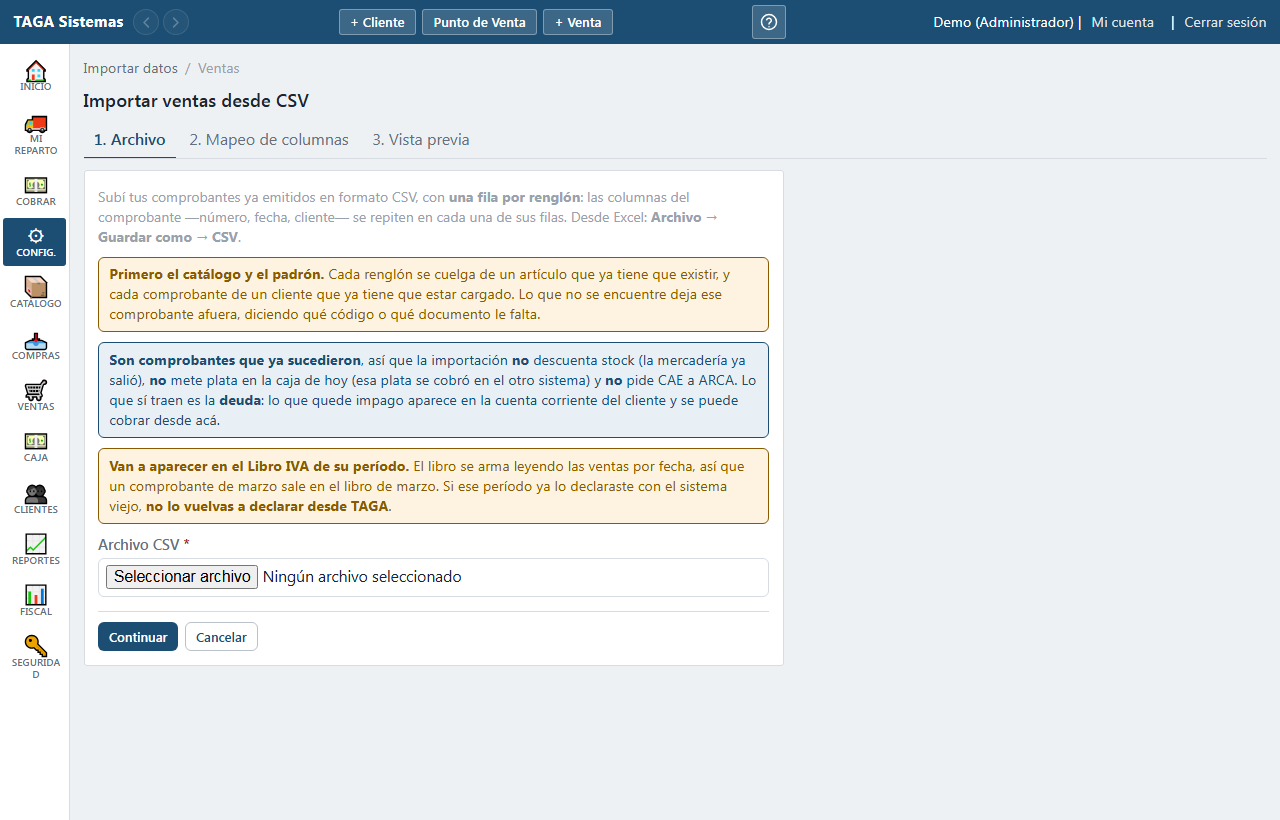Screen dimensions: 1280x820
Task: Switch to the 1. Archivo tab
Action: 130,140
